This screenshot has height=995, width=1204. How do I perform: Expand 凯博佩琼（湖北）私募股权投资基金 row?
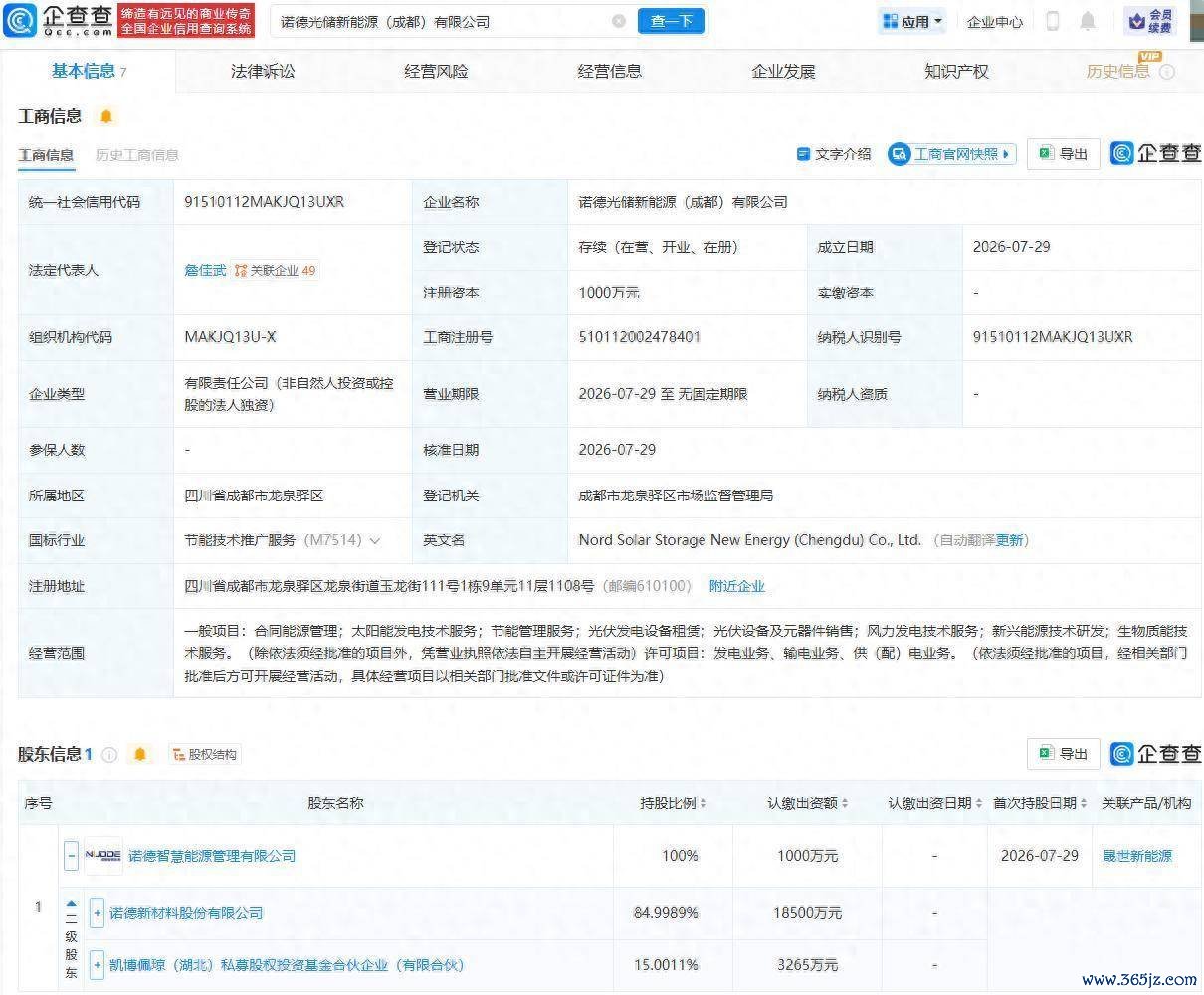97,965
